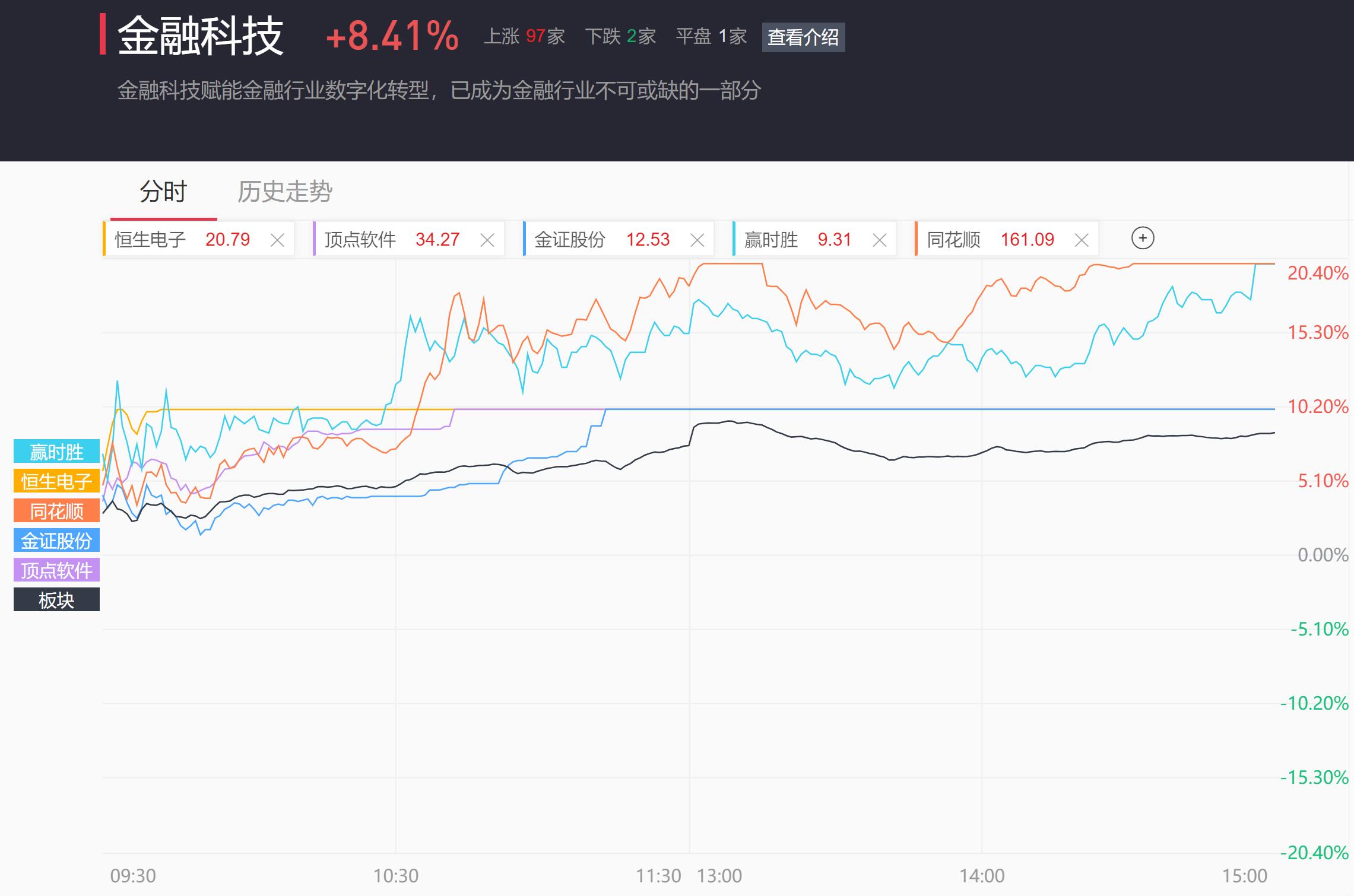Click the 查看介绍 button

(x=803, y=37)
